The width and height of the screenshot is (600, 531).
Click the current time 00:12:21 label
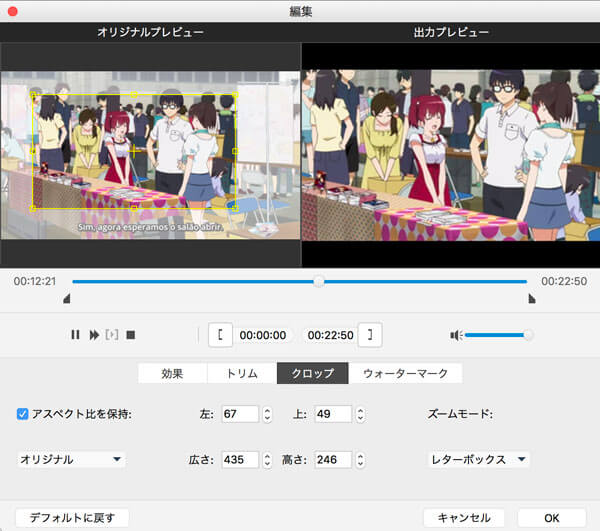pos(35,281)
